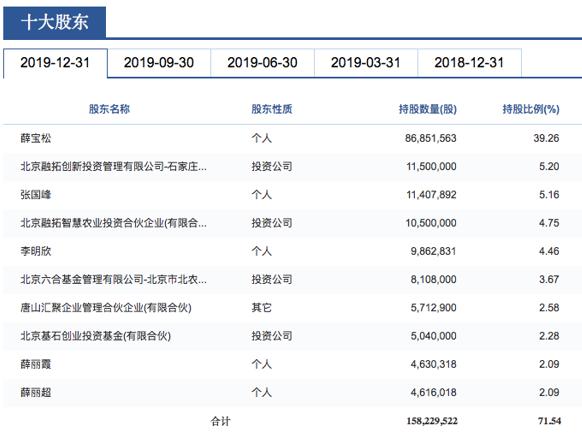The image size is (582, 439).
Task: Click total percentage 71.54
Action: (x=549, y=421)
